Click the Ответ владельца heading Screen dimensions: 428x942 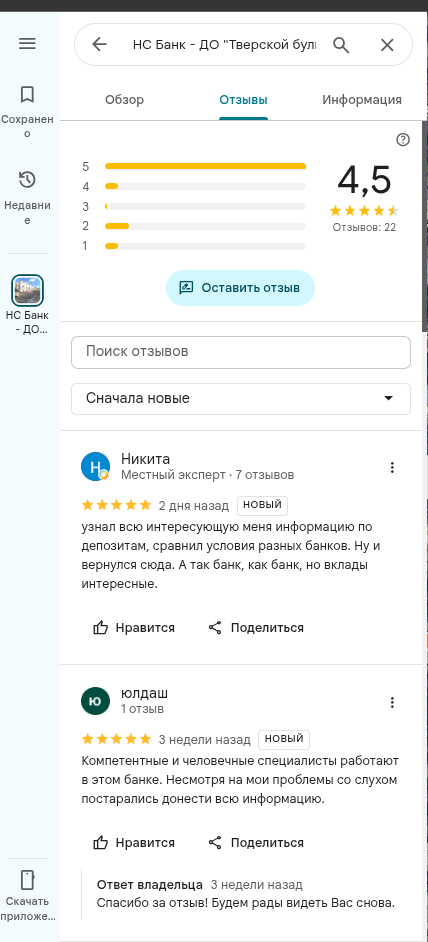150,885
